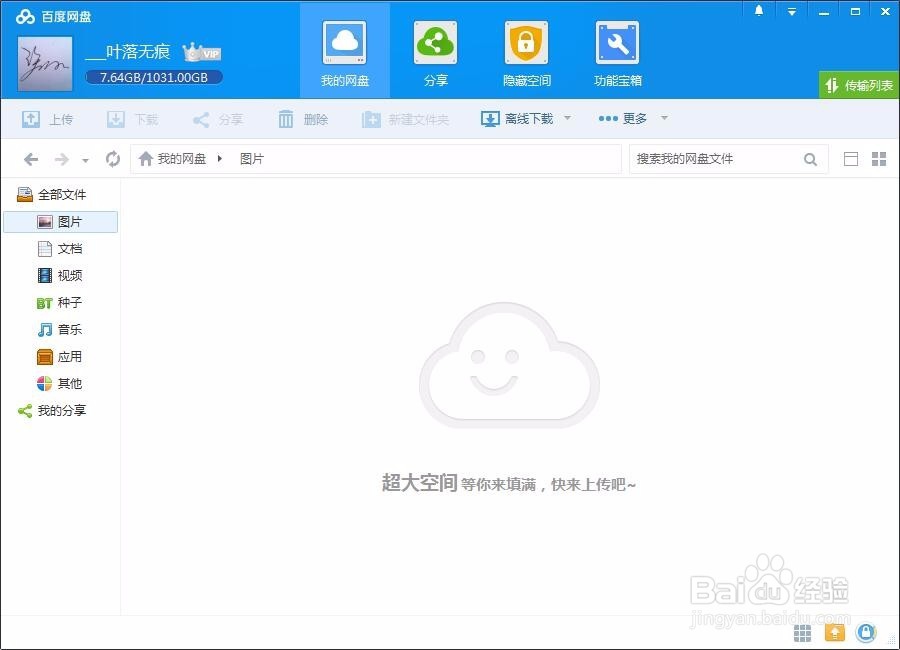The height and width of the screenshot is (650, 900).
Task: Open the 隐藏空间 (Hidden Space) feature
Action: (x=525, y=52)
